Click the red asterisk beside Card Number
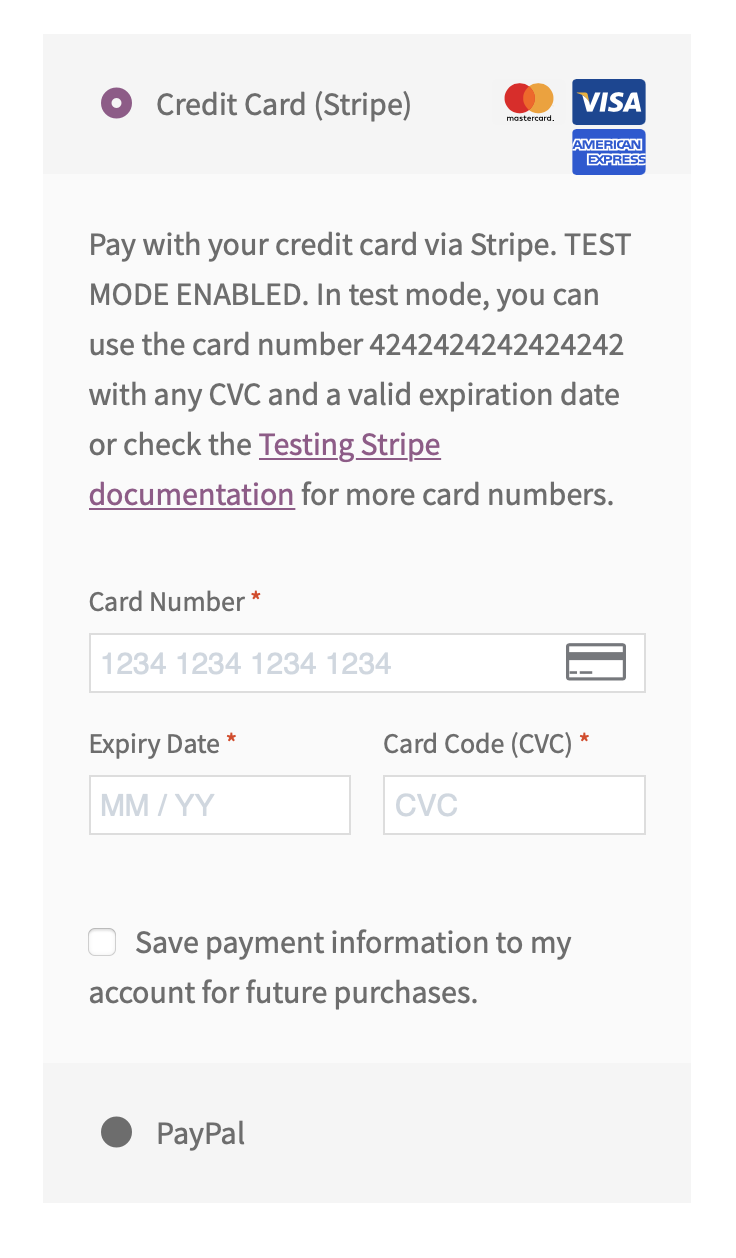This screenshot has width=736, height=1258. click(x=256, y=599)
